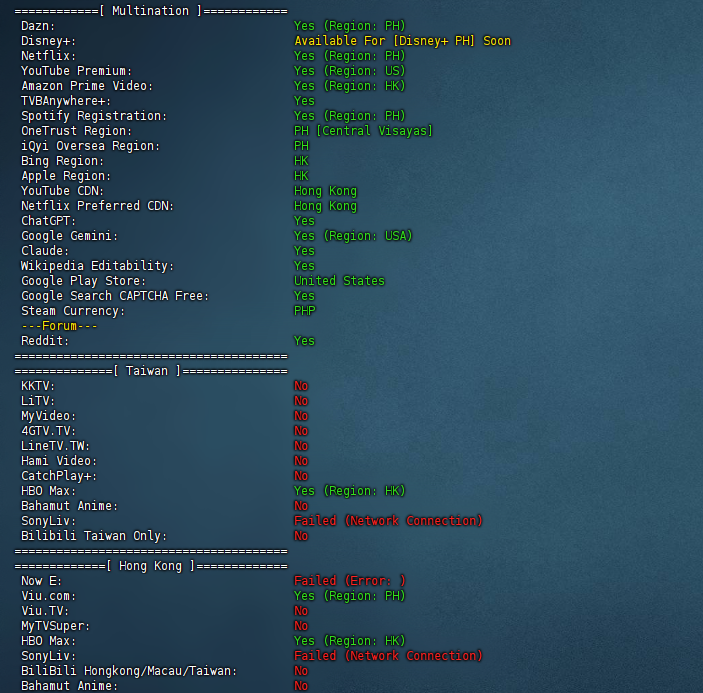Click the 'LiTV:' label

pos(38,401)
